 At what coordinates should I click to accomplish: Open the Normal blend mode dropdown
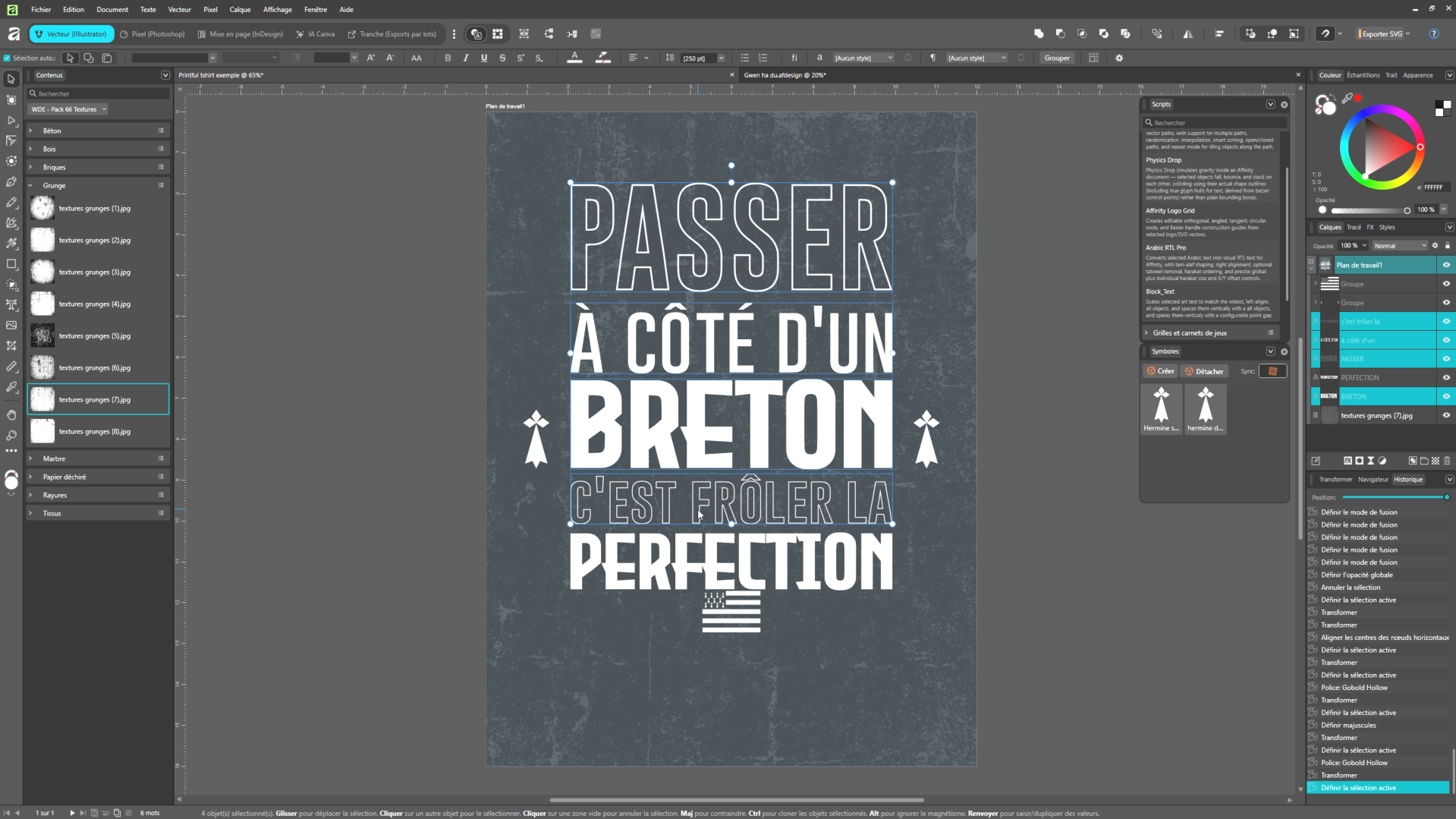1400,245
